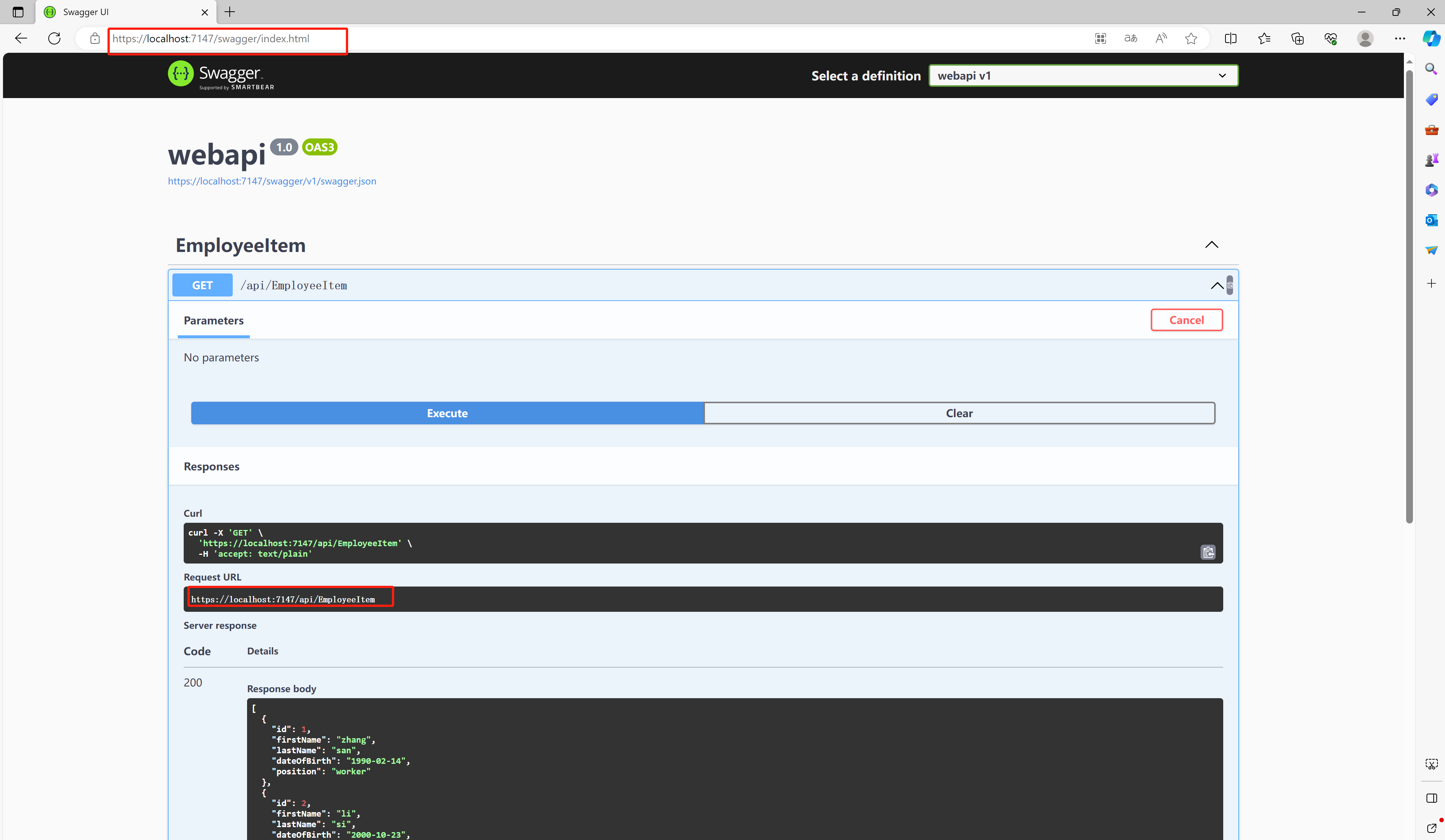This screenshot has width=1445, height=840.
Task: Add this page to favorites star
Action: pos(1191,38)
